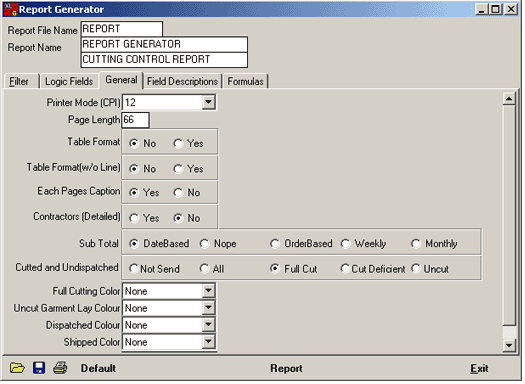This screenshot has height=384, width=525.
Task: Maximize the Report Generator window
Action: point(495,9)
